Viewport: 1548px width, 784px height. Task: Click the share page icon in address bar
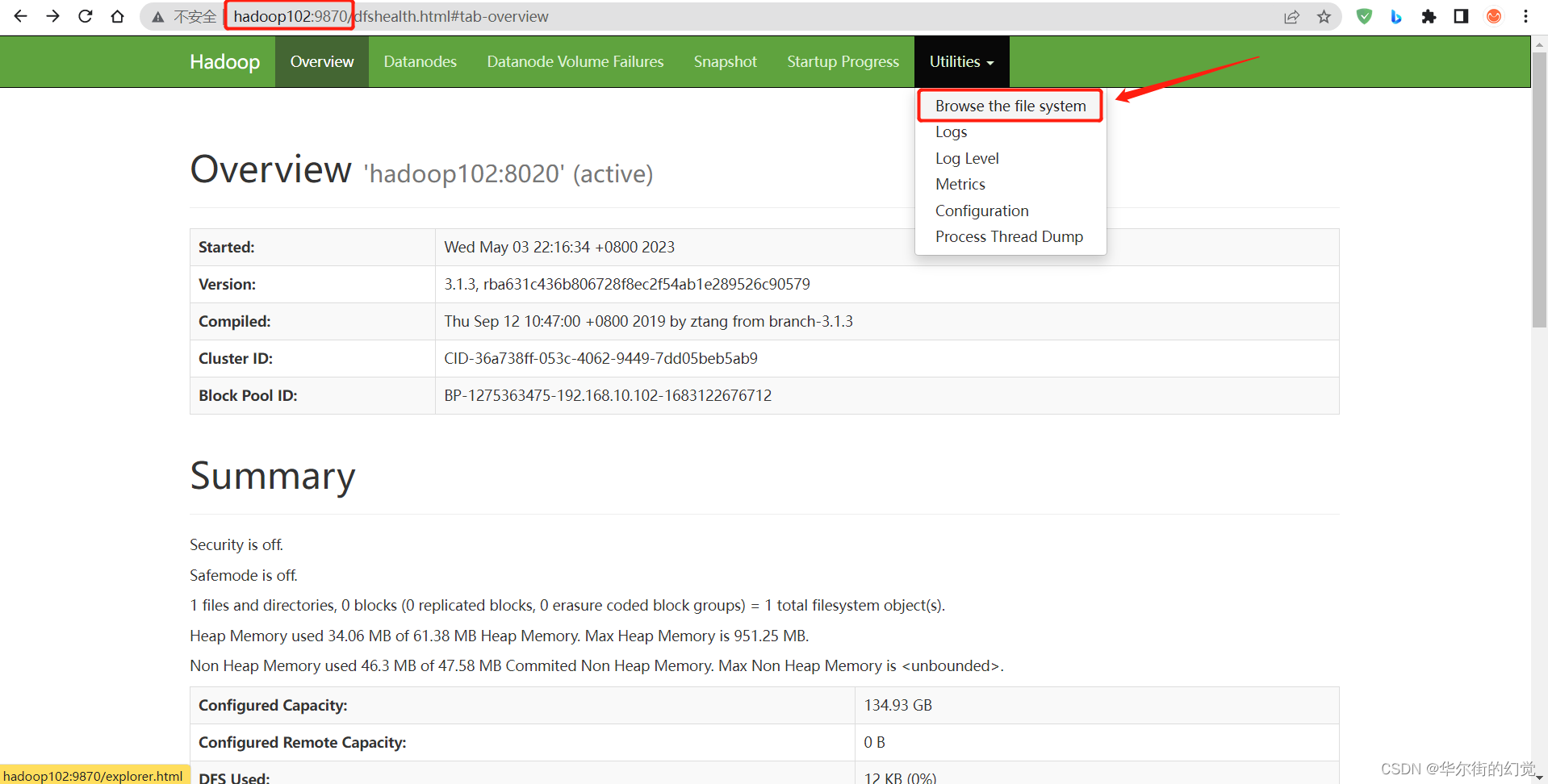coord(1291,17)
